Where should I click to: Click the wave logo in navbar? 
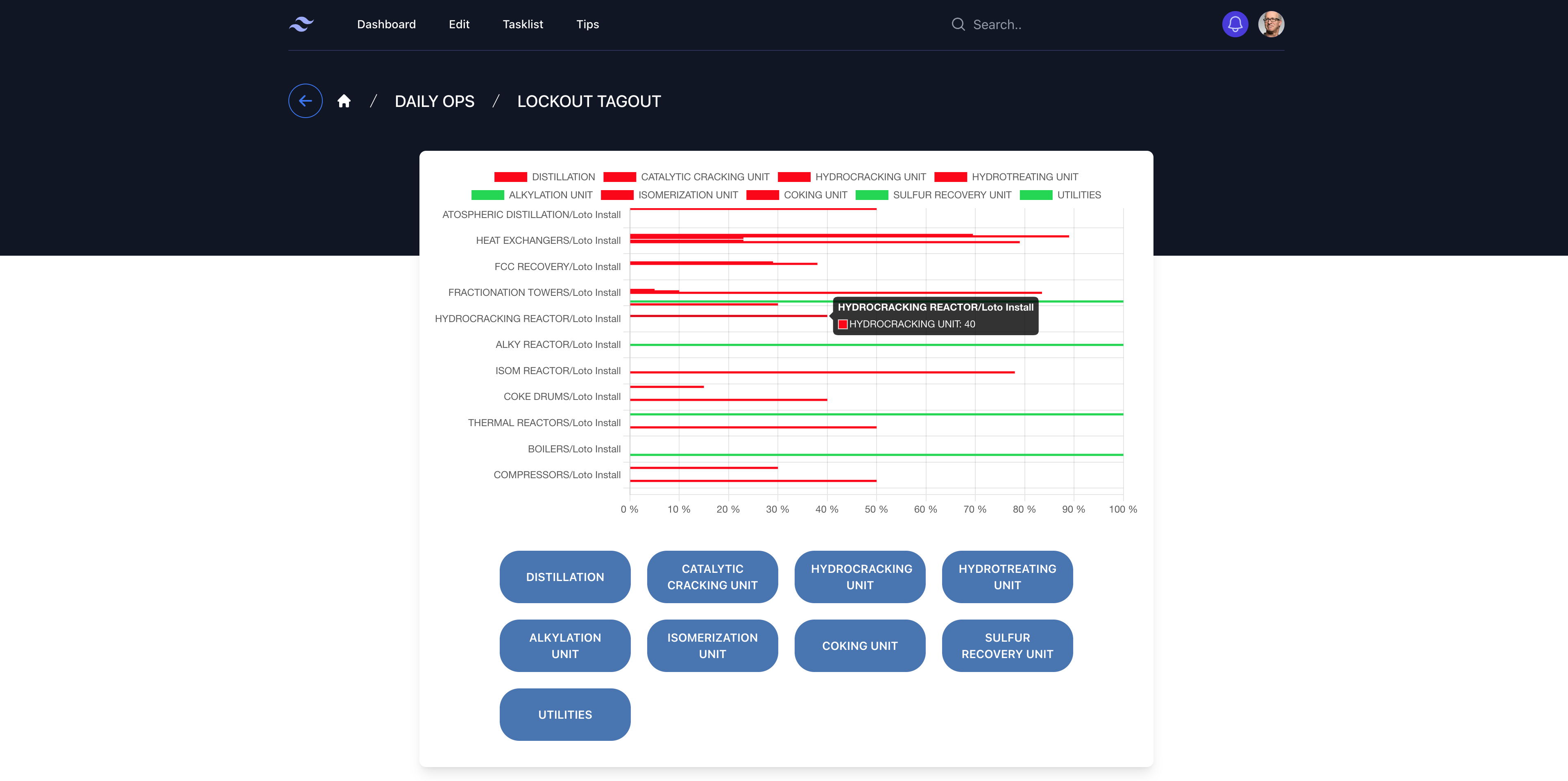(301, 24)
